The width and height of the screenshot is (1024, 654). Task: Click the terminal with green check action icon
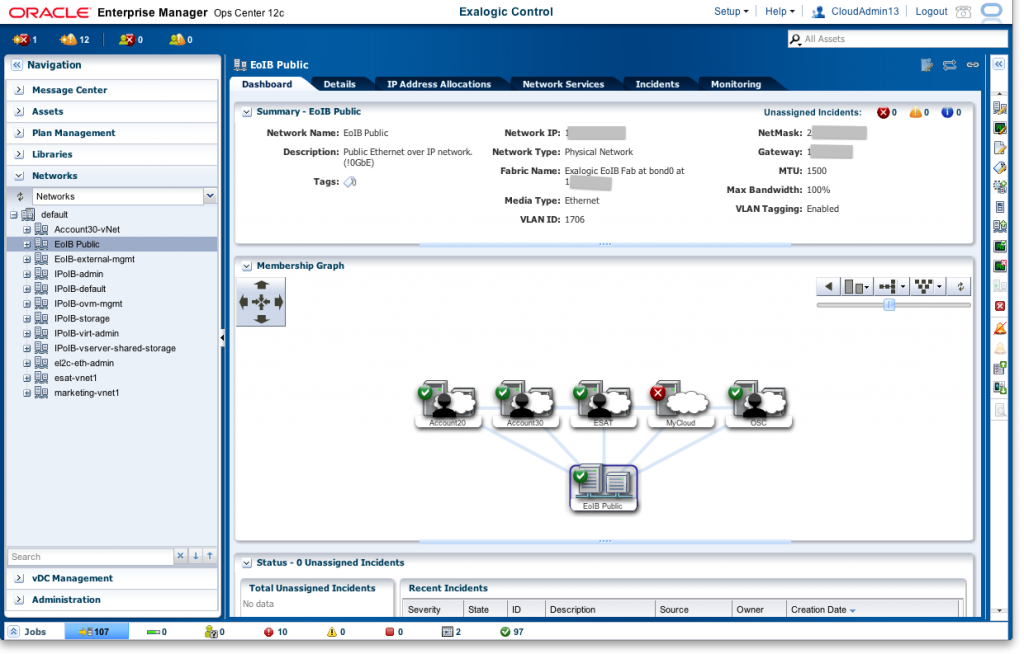point(1000,246)
